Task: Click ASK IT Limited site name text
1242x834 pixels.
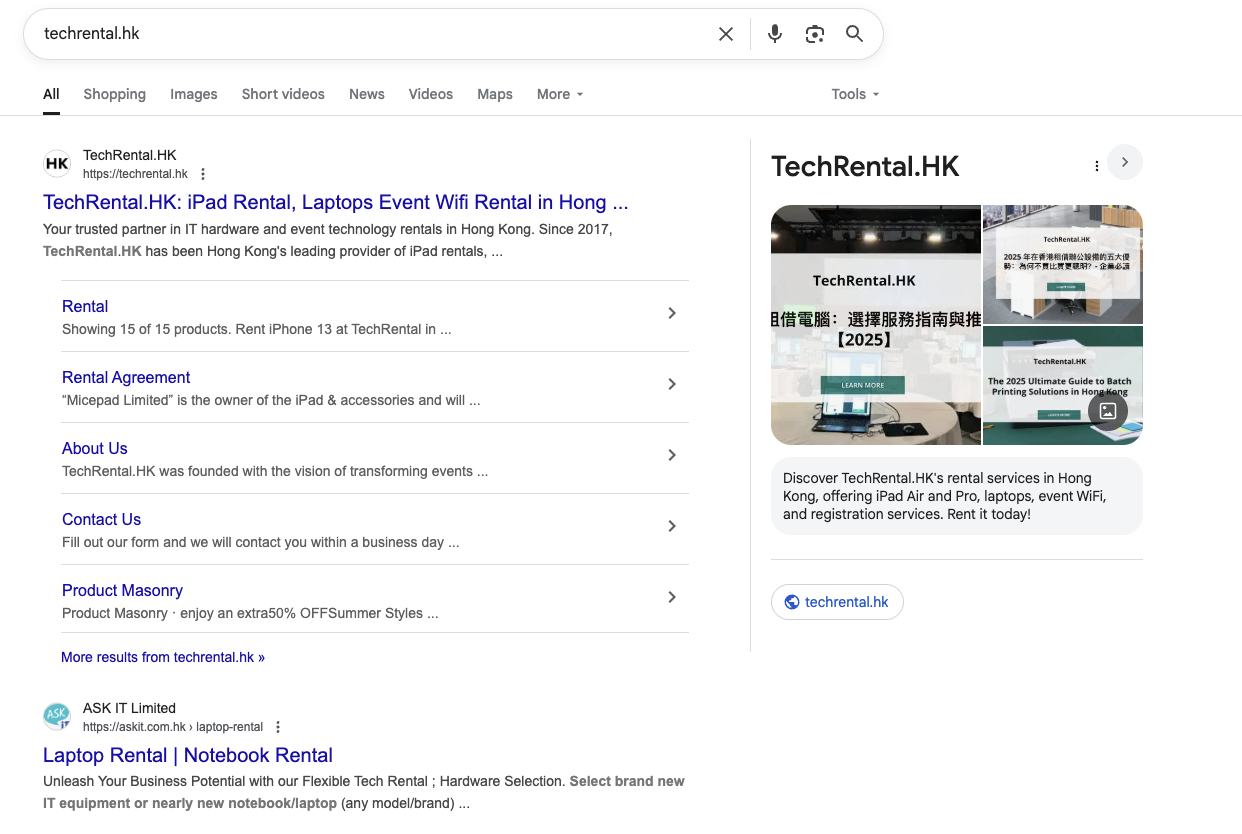Action: pyautogui.click(x=129, y=708)
